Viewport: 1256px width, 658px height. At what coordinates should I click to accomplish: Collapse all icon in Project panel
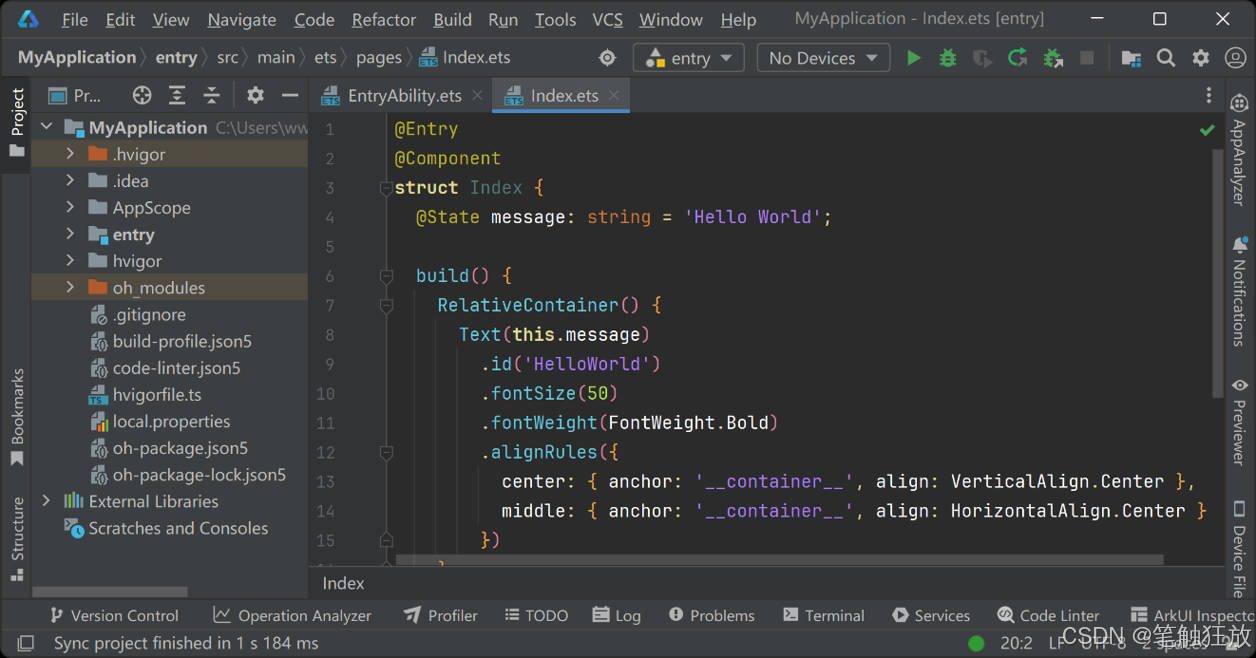211,95
